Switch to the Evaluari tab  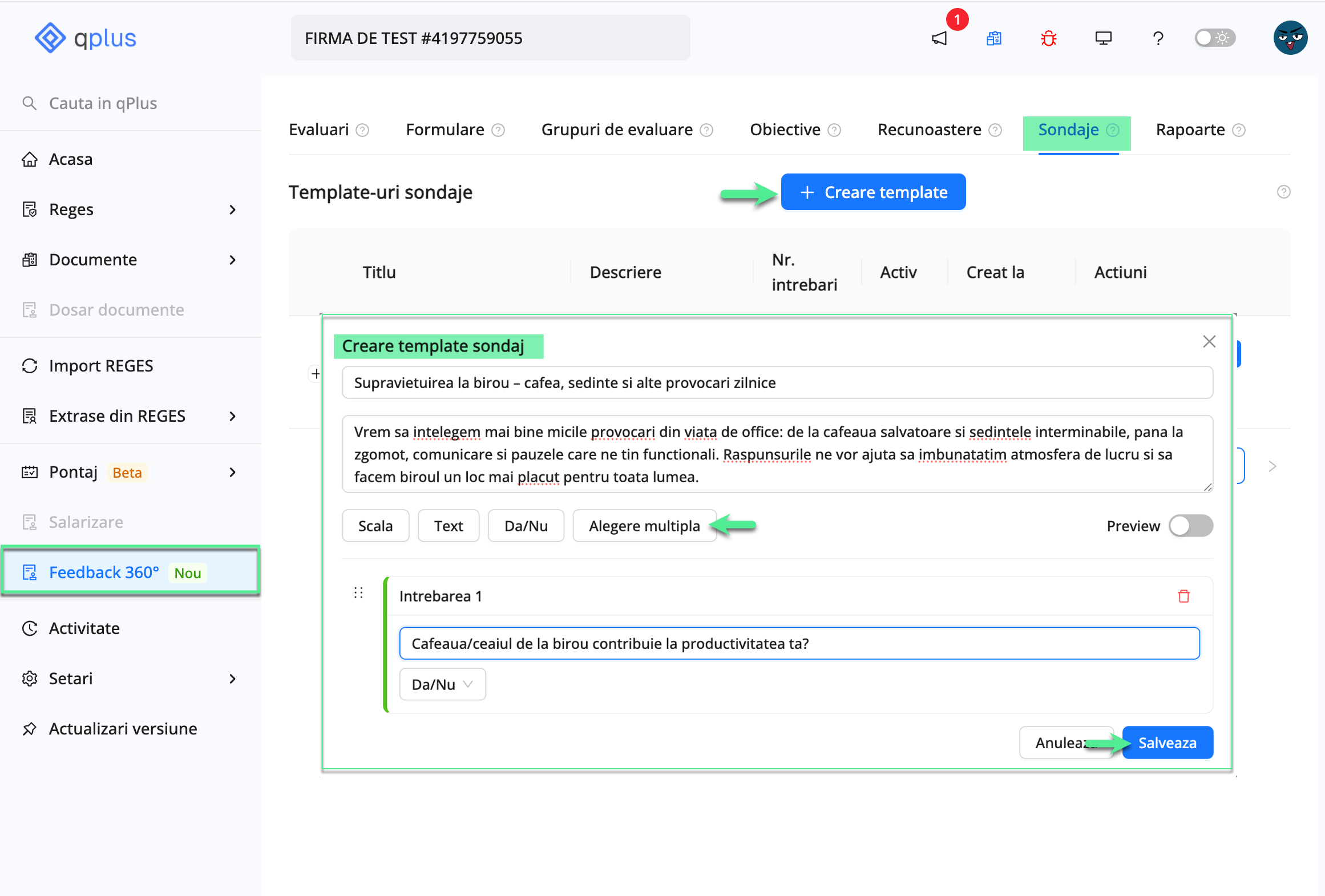click(318, 130)
